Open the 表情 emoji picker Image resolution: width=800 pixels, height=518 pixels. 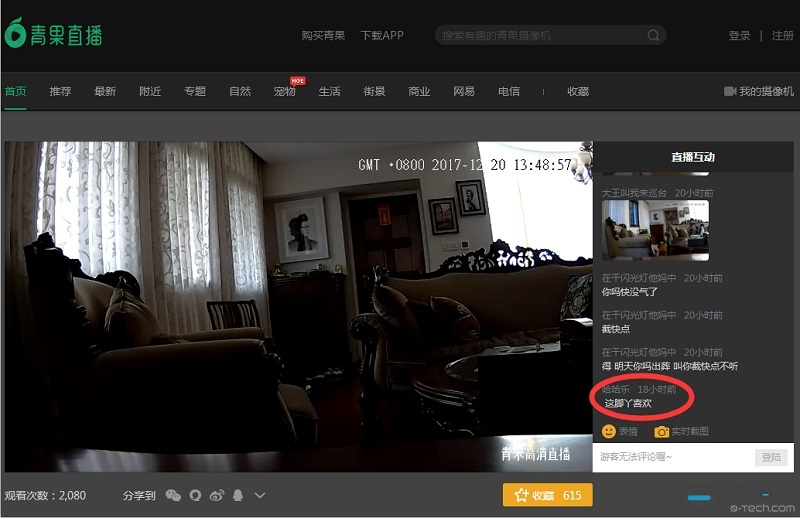tap(620, 431)
